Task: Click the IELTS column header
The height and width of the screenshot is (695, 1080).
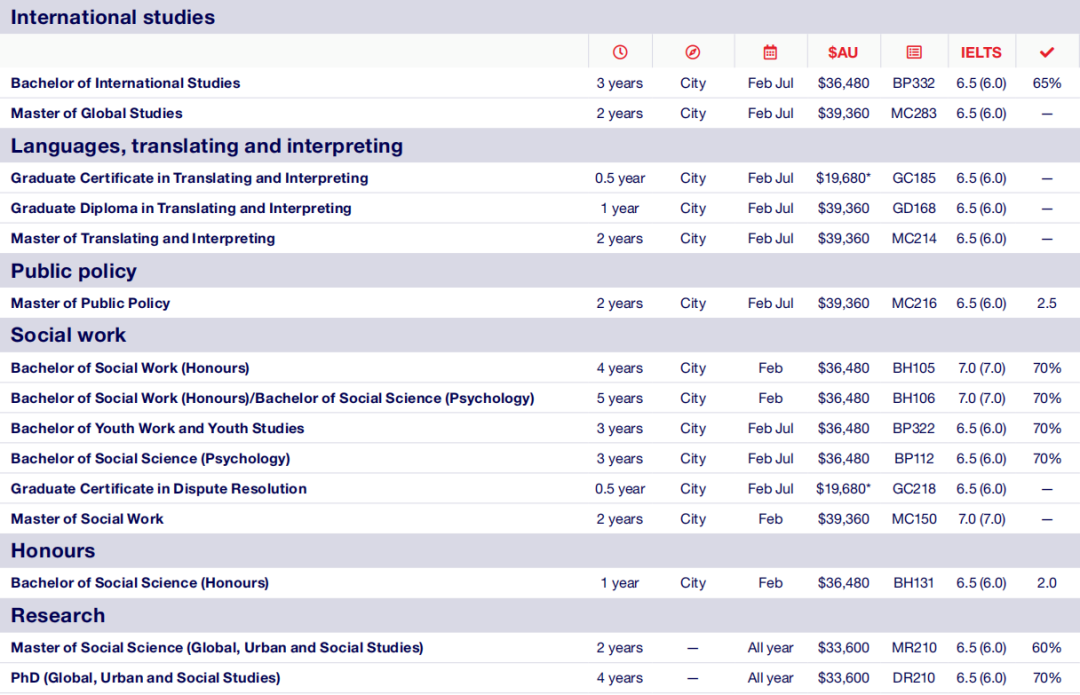Action: pos(981,52)
